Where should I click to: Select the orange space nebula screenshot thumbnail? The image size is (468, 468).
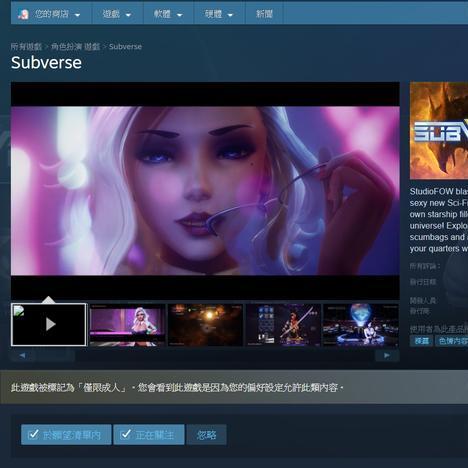(x=205, y=325)
